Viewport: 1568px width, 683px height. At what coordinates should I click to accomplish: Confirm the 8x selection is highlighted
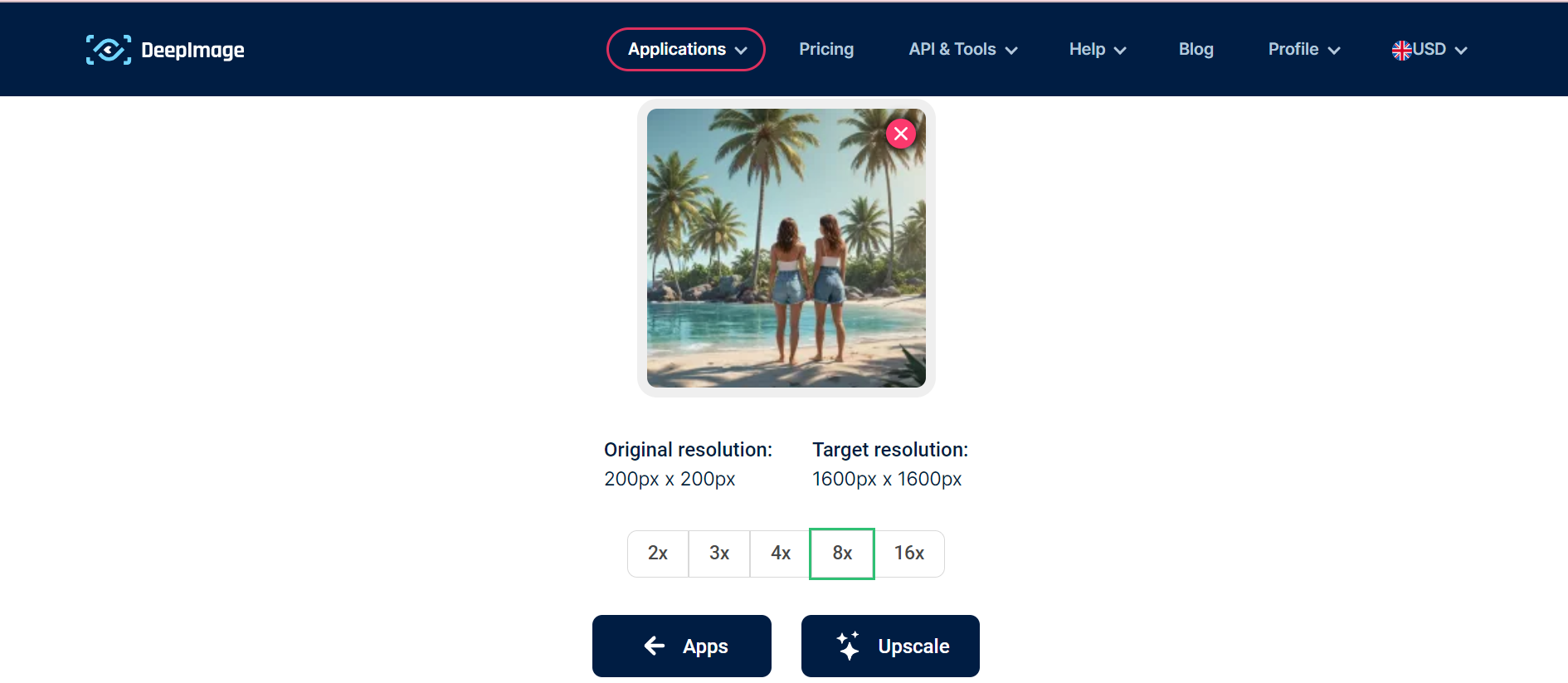coord(841,553)
